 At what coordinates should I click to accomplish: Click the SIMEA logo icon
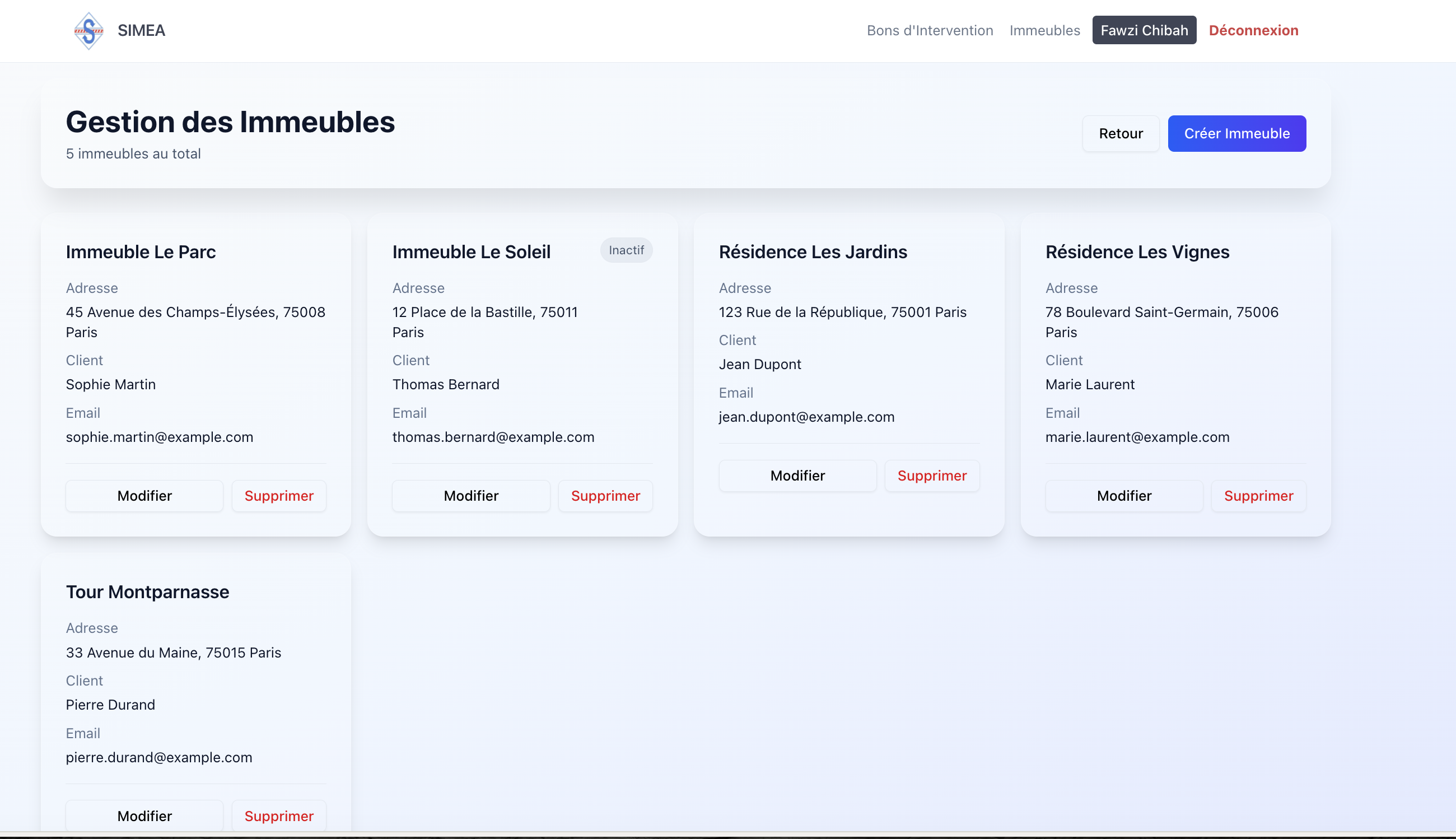88,31
